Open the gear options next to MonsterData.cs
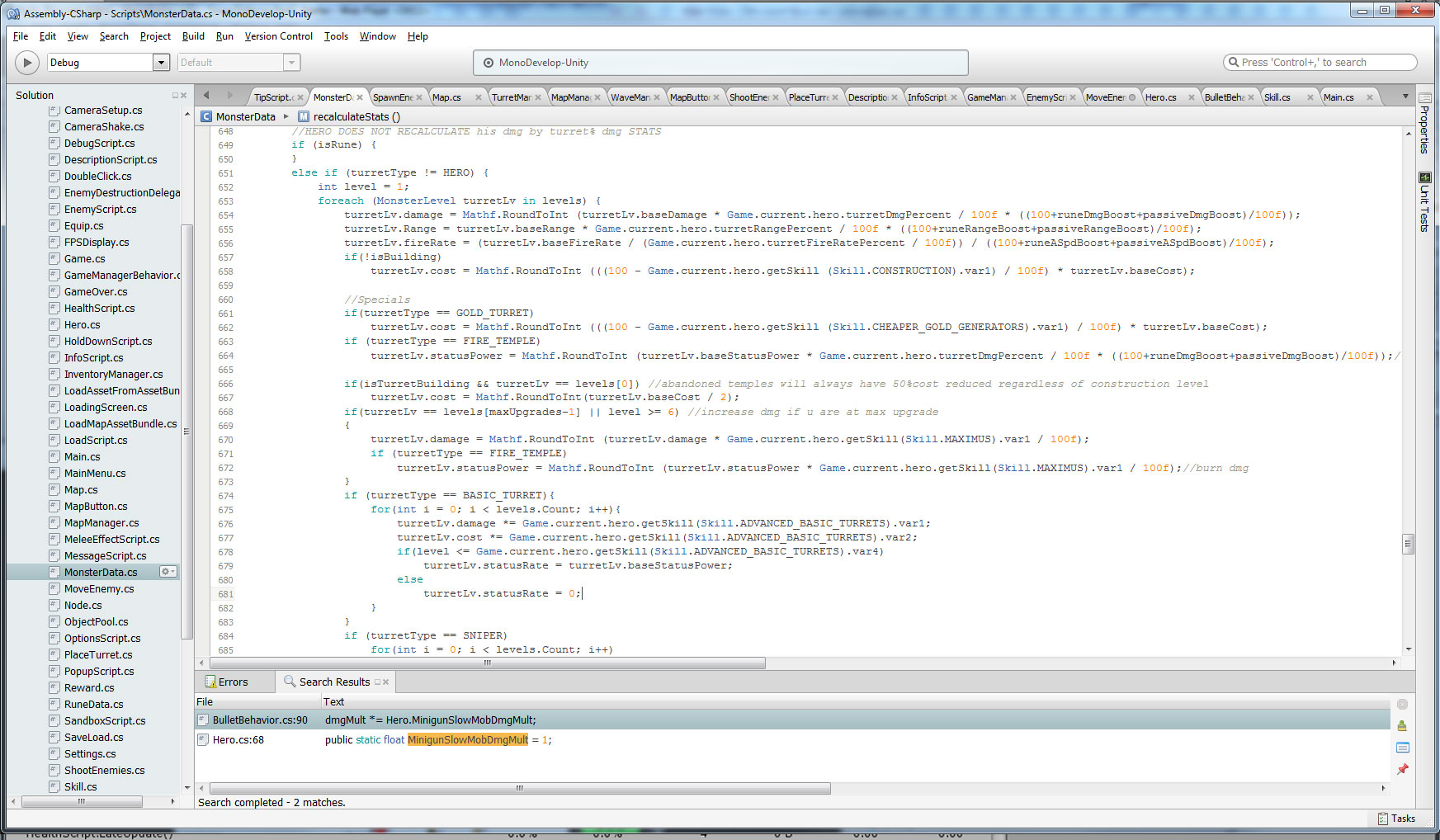Viewport: 1440px width, 840px height. click(x=168, y=571)
